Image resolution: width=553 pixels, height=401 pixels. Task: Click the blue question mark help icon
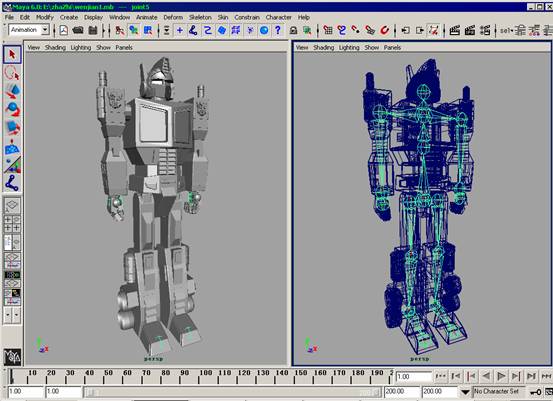point(278,30)
